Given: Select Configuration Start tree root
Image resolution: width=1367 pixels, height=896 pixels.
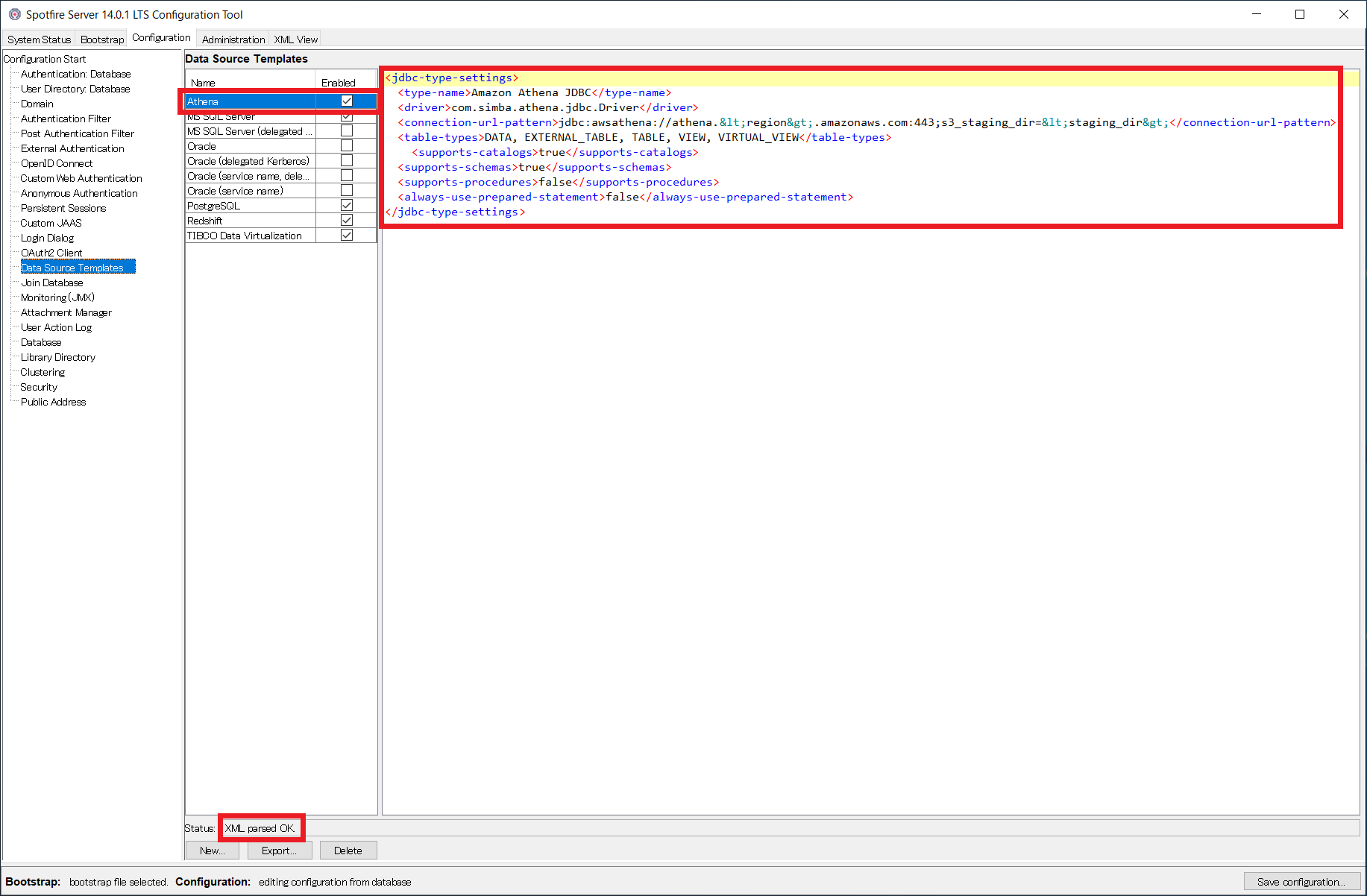Looking at the screenshot, I should point(45,59).
